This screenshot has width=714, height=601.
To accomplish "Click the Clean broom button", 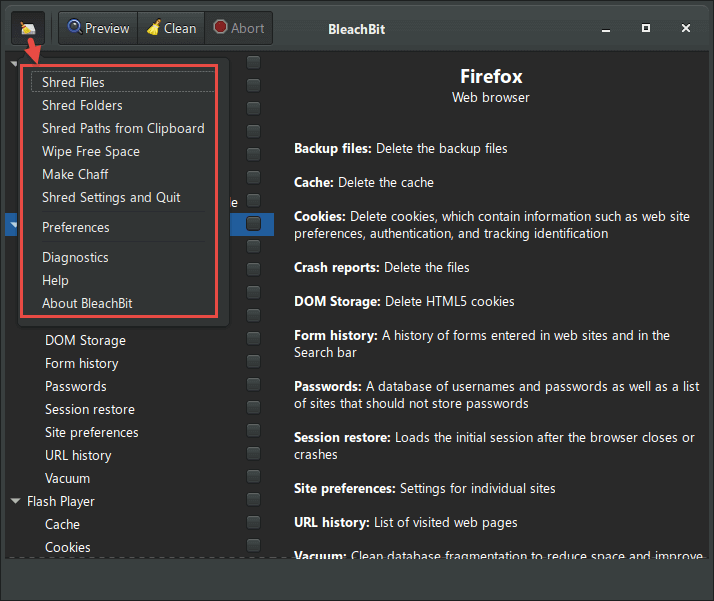I will pos(171,28).
